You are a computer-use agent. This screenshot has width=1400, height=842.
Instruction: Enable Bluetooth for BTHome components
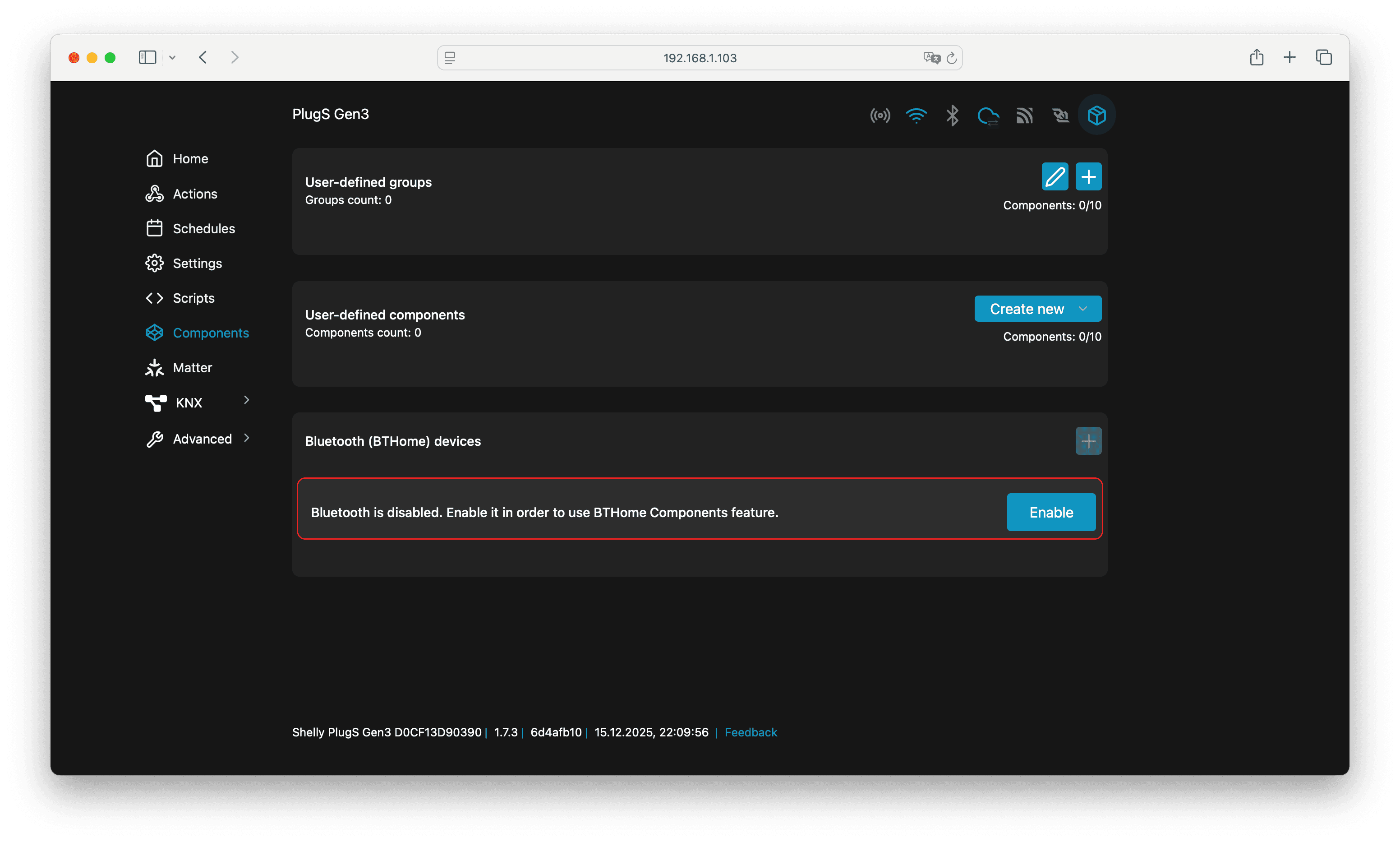(1051, 512)
